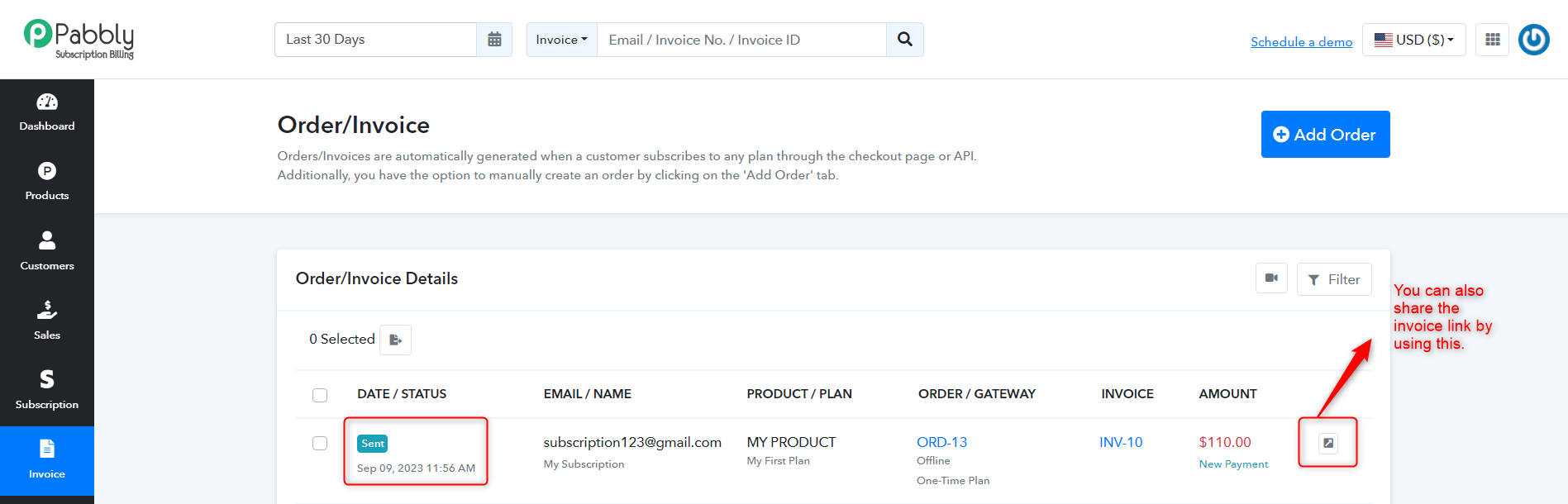
Task: Open the Filter button
Action: coord(1334,279)
